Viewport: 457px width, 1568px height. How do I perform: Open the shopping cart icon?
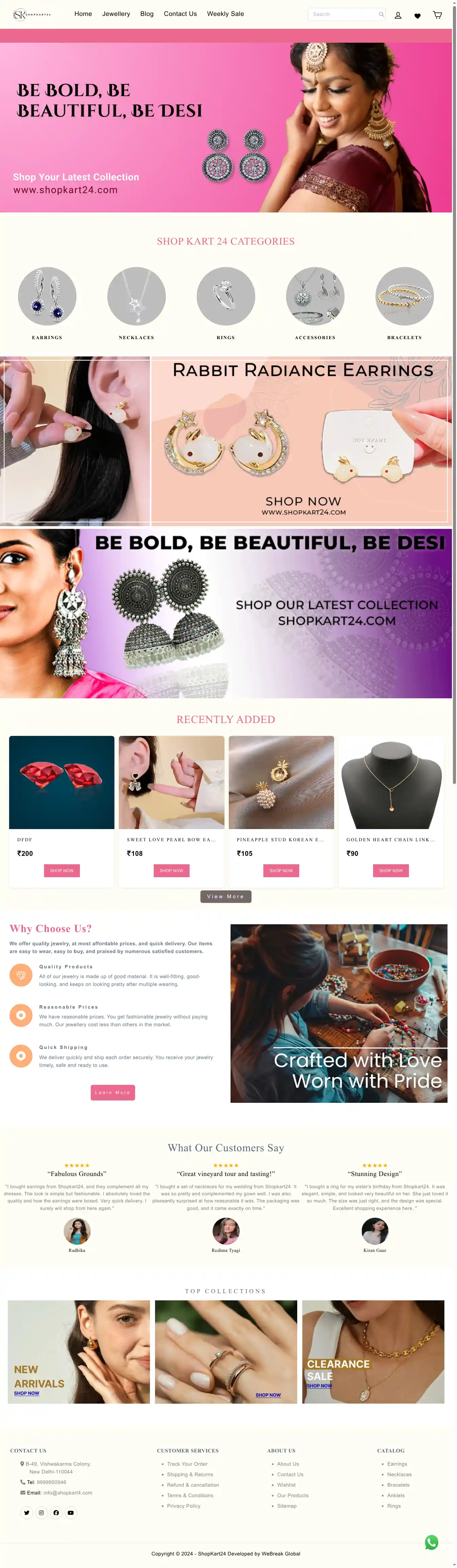(437, 15)
